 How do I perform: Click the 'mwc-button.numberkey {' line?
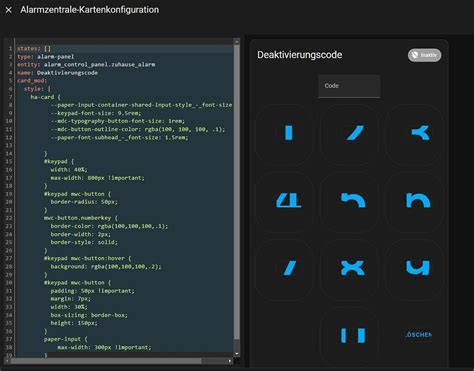(81, 218)
